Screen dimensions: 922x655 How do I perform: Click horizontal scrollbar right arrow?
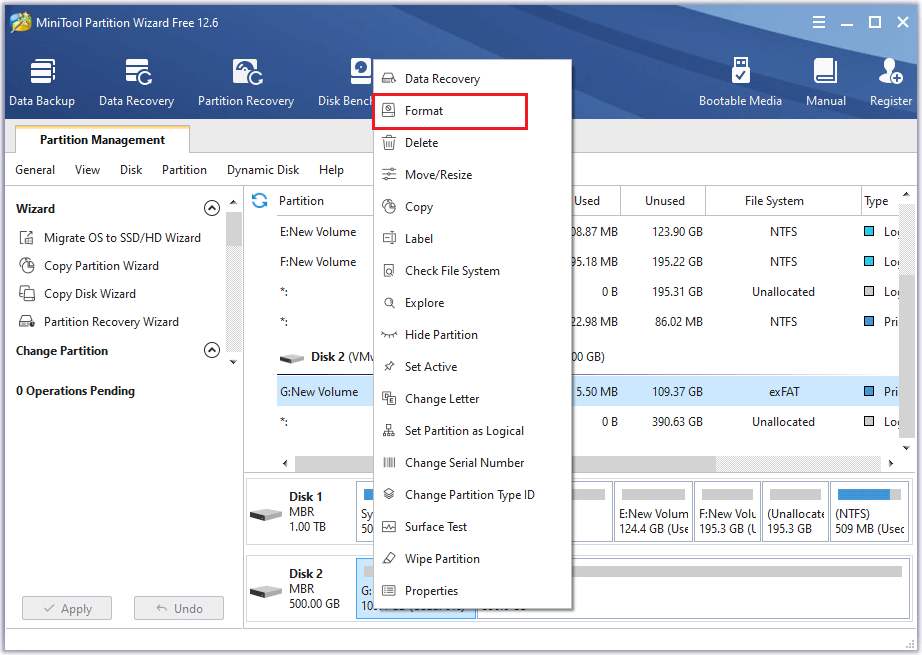click(891, 463)
